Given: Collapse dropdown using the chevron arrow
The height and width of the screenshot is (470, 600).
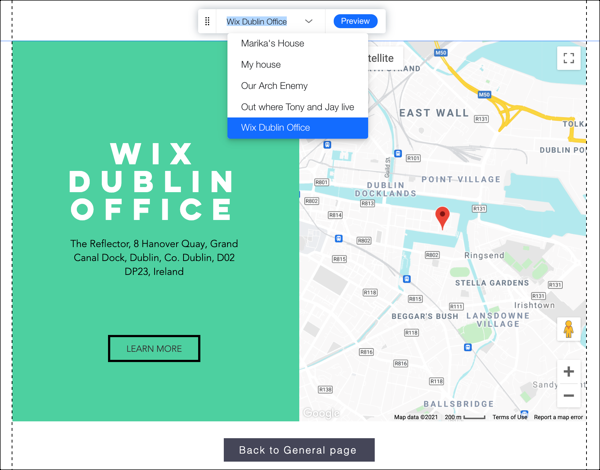Looking at the screenshot, I should click(309, 21).
